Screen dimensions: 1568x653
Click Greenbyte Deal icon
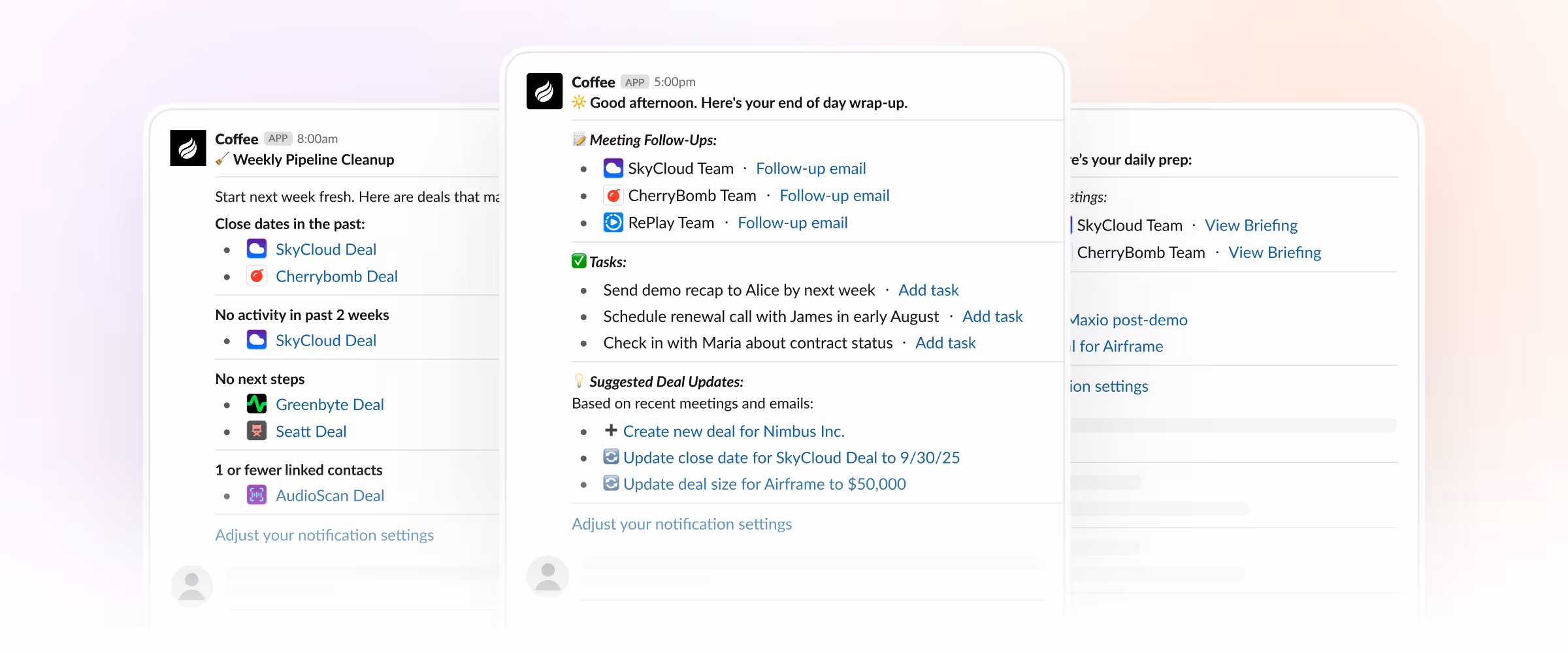click(x=257, y=404)
